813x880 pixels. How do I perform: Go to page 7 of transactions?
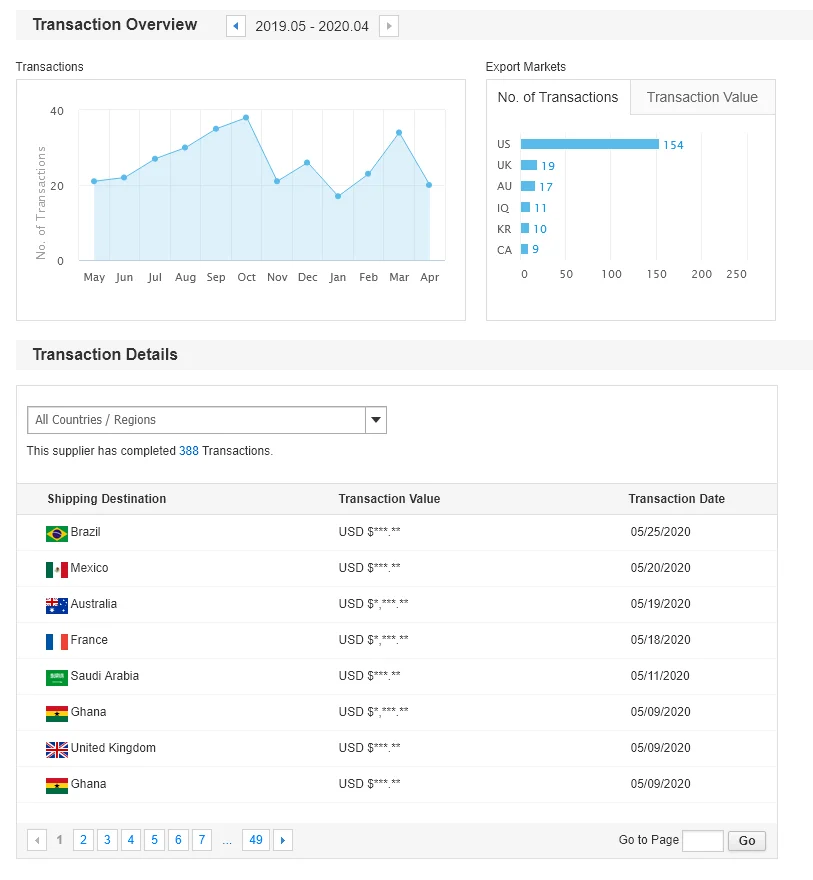coord(202,840)
